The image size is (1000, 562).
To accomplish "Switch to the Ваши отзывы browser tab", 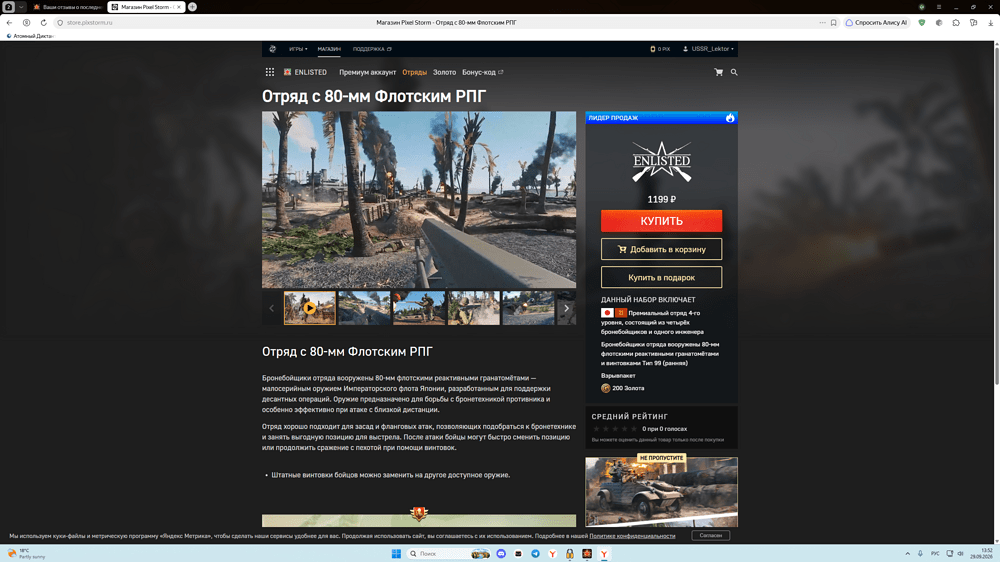I will point(67,7).
